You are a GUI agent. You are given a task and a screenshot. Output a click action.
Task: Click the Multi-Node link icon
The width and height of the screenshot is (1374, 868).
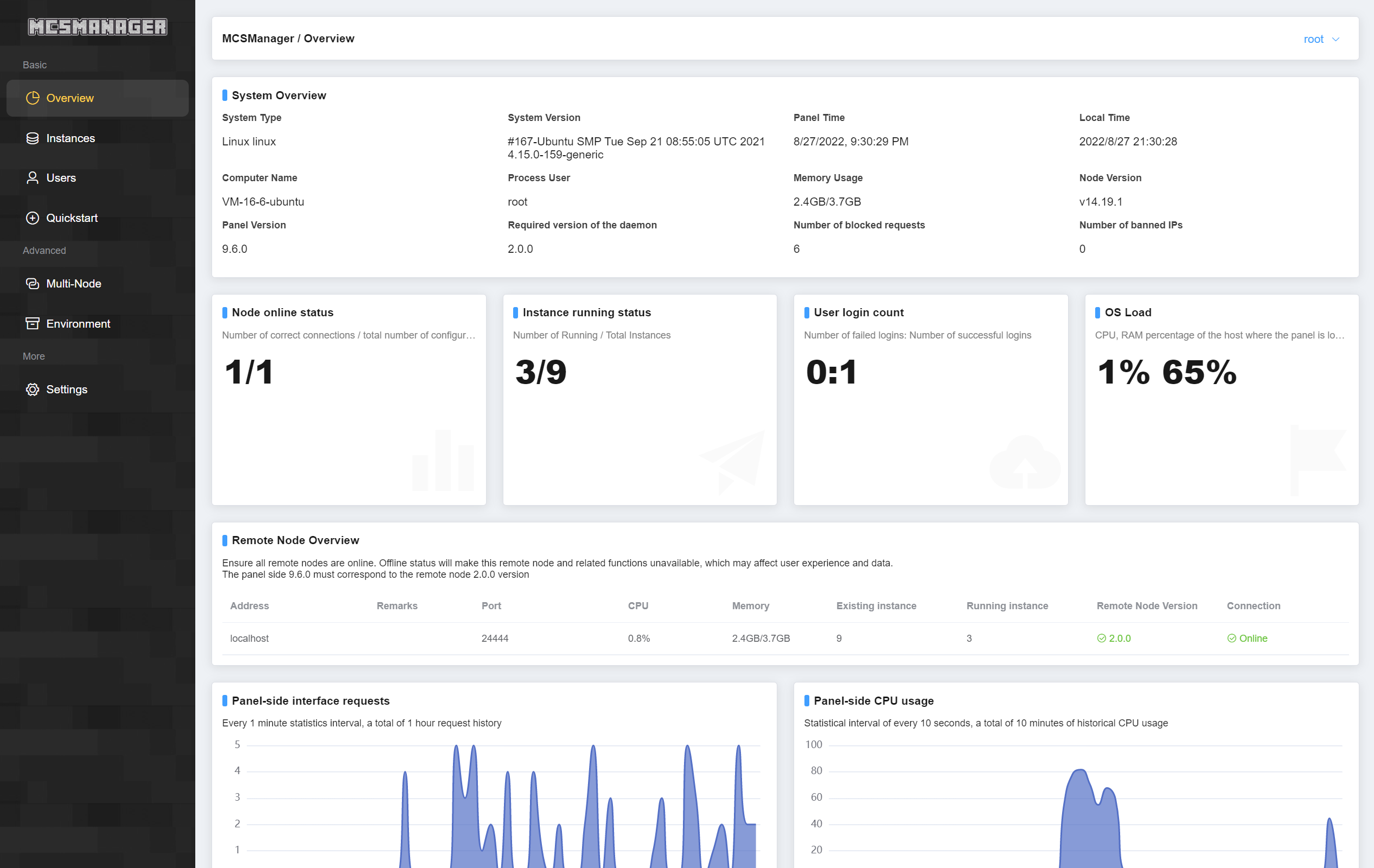point(33,284)
